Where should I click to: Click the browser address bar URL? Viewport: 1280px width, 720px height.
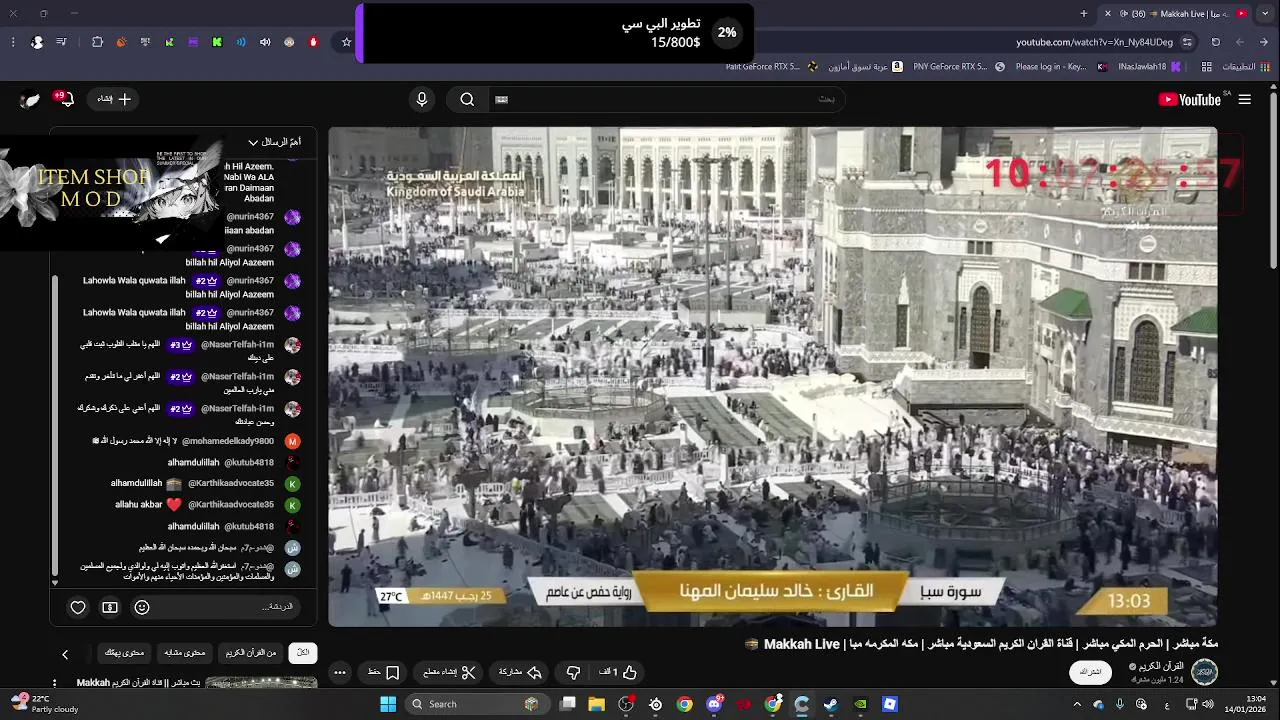coord(1095,42)
